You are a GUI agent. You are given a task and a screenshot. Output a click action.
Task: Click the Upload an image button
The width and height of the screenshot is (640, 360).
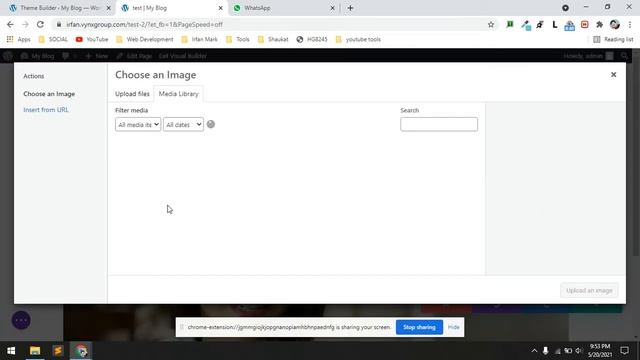(589, 291)
